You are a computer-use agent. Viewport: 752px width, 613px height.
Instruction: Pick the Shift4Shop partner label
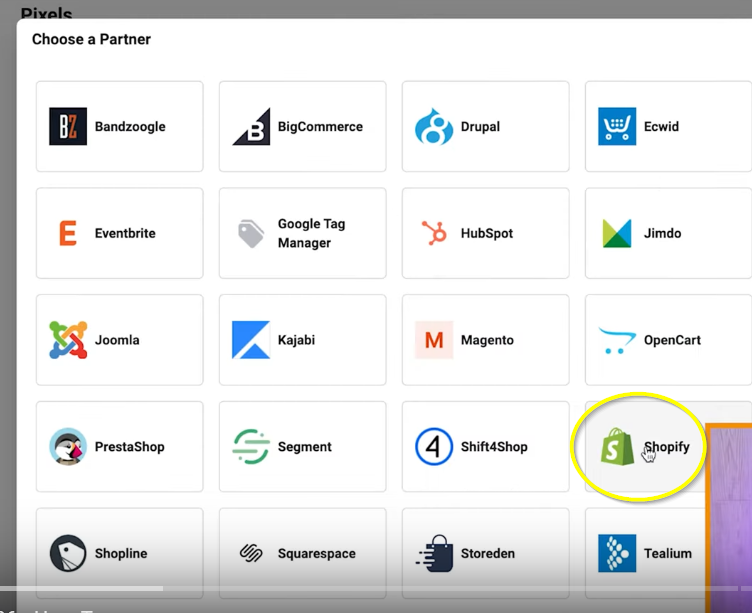[494, 447]
